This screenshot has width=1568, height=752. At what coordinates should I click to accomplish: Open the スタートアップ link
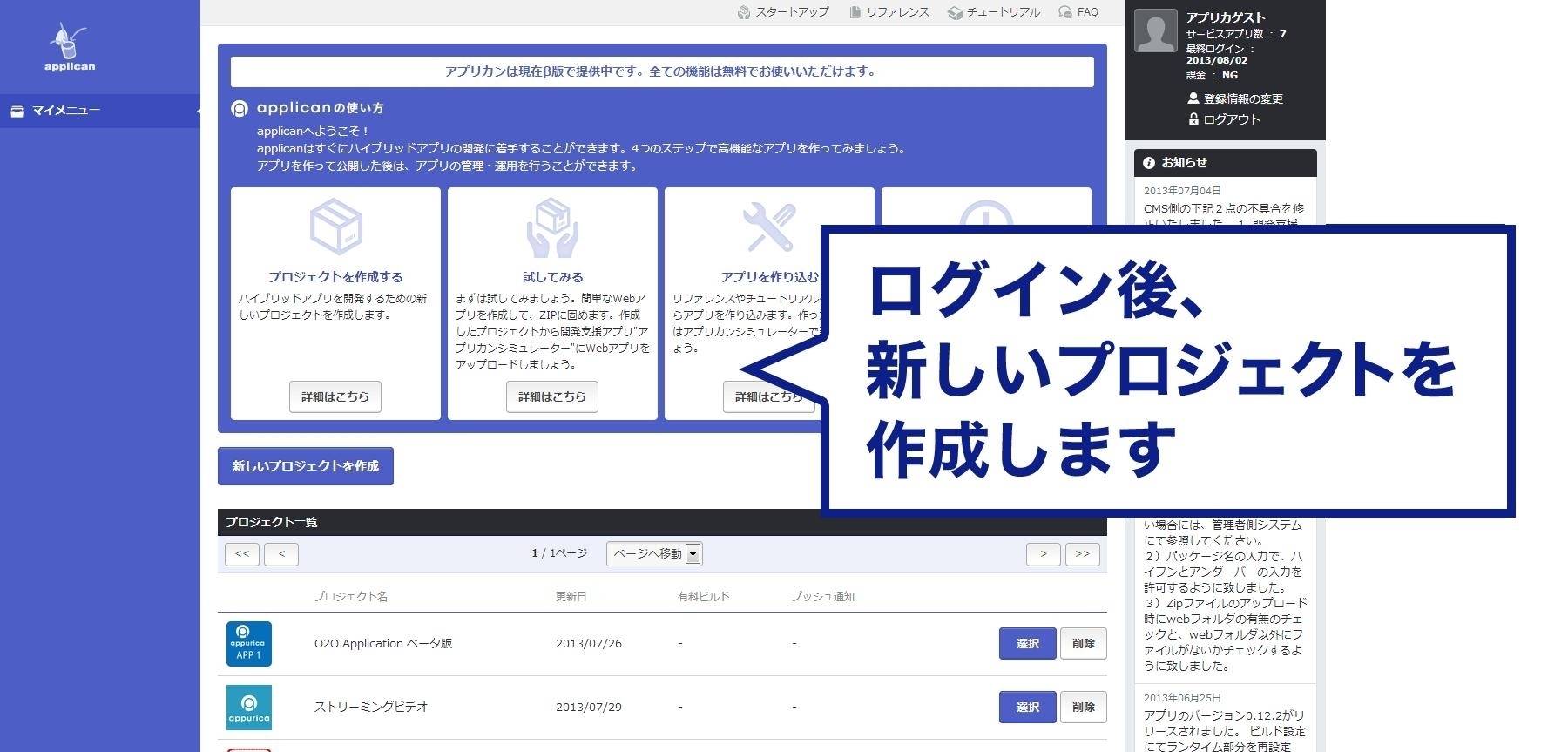tap(792, 12)
